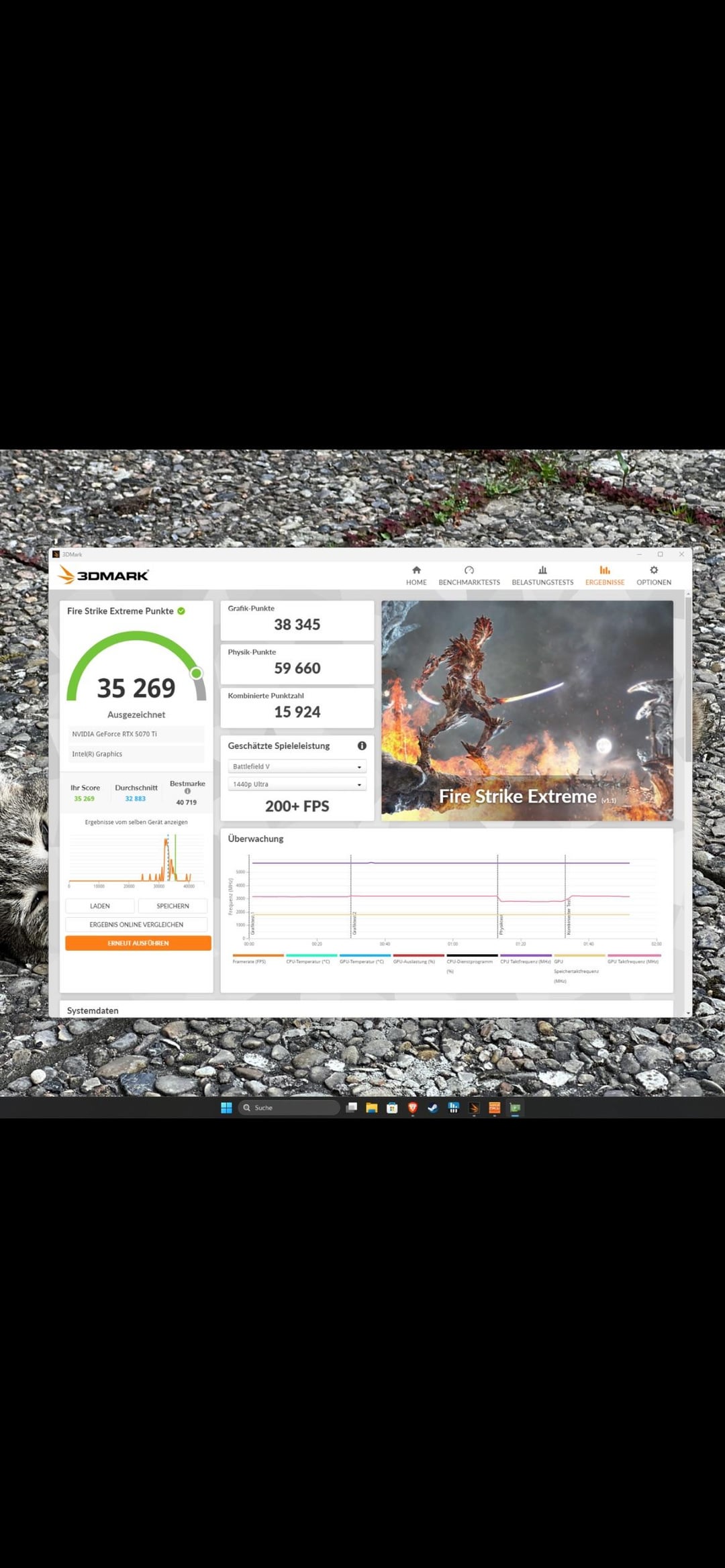Click the 3DMark logo in the header
The height and width of the screenshot is (1568, 725).
pos(103,575)
